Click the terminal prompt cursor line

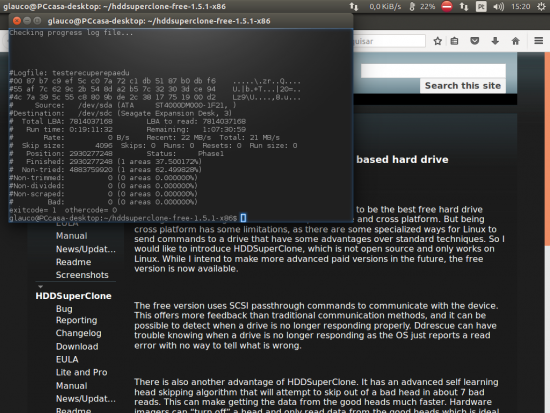[128, 218]
